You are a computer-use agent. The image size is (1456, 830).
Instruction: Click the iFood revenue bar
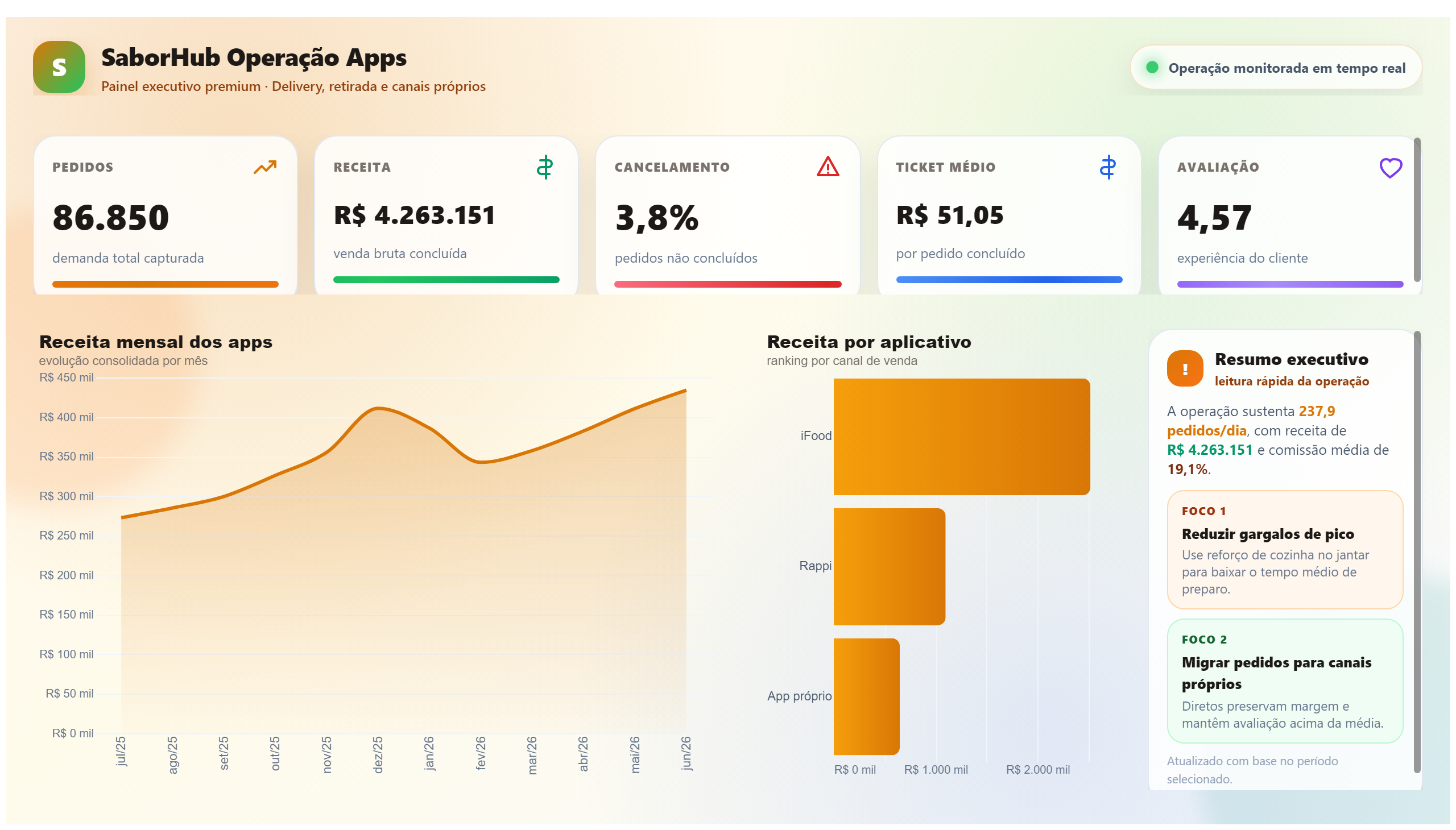tap(962, 437)
